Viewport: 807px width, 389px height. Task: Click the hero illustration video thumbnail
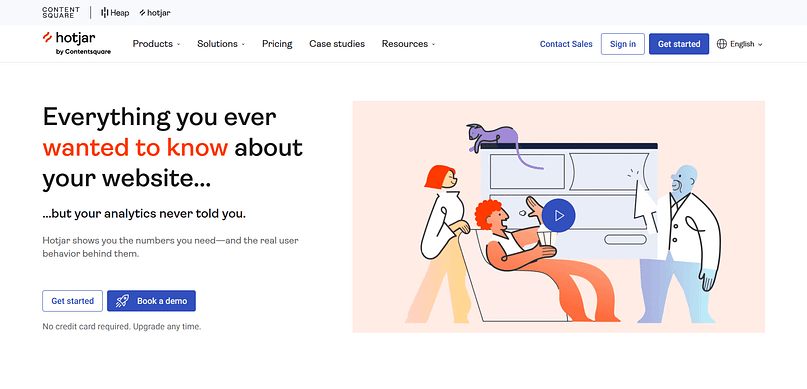coord(558,217)
